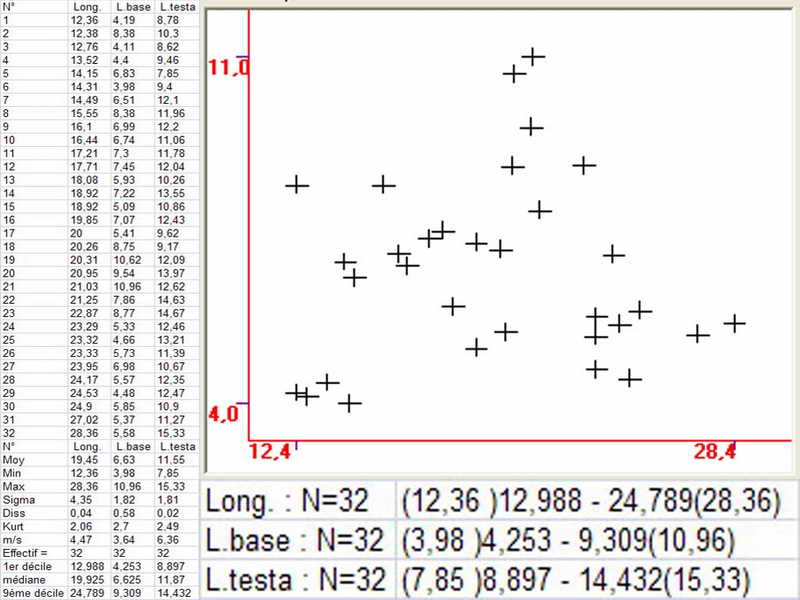Click the L.testa column header at table top

click(x=175, y=7)
